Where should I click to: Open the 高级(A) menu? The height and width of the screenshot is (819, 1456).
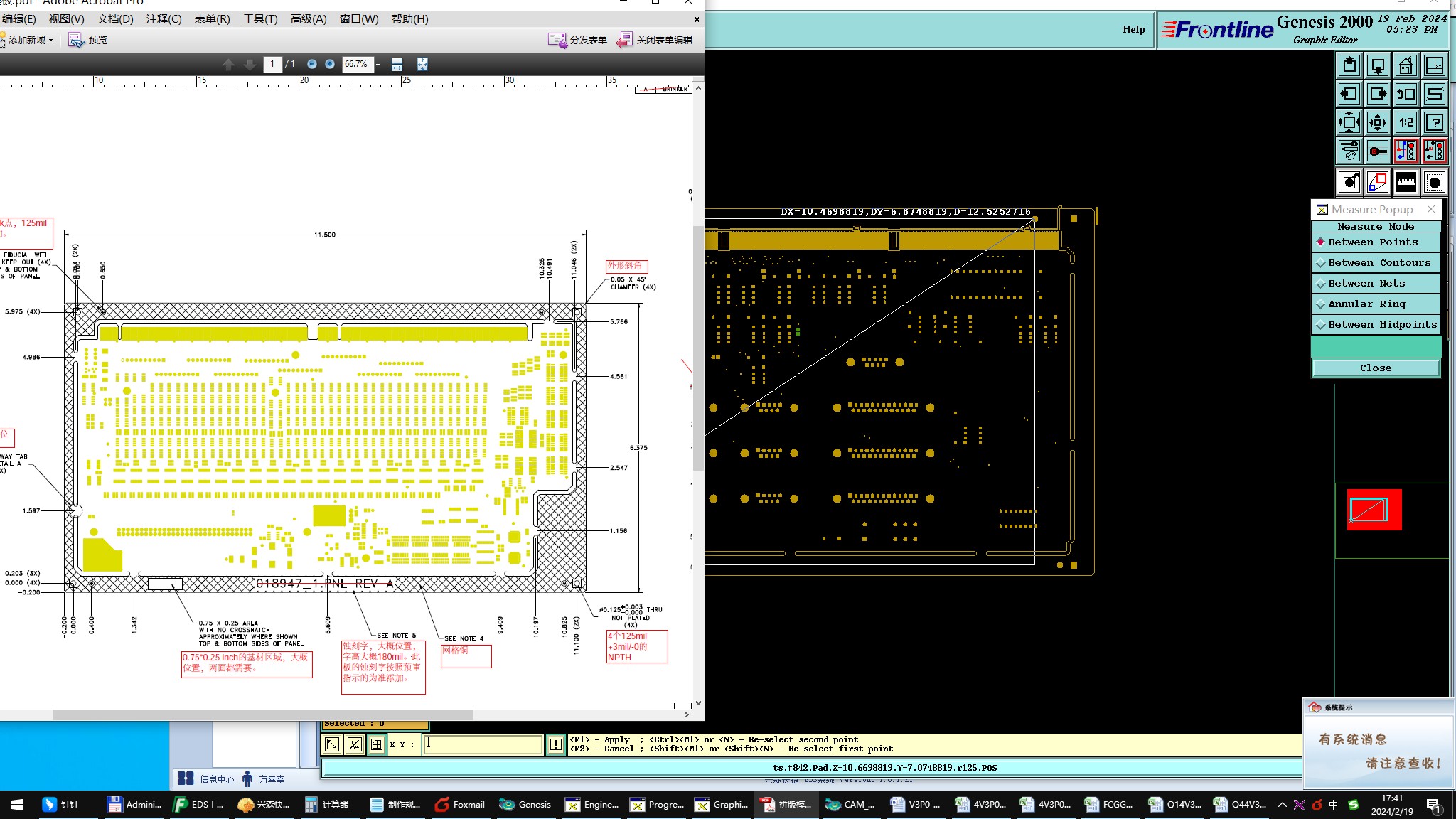309,19
